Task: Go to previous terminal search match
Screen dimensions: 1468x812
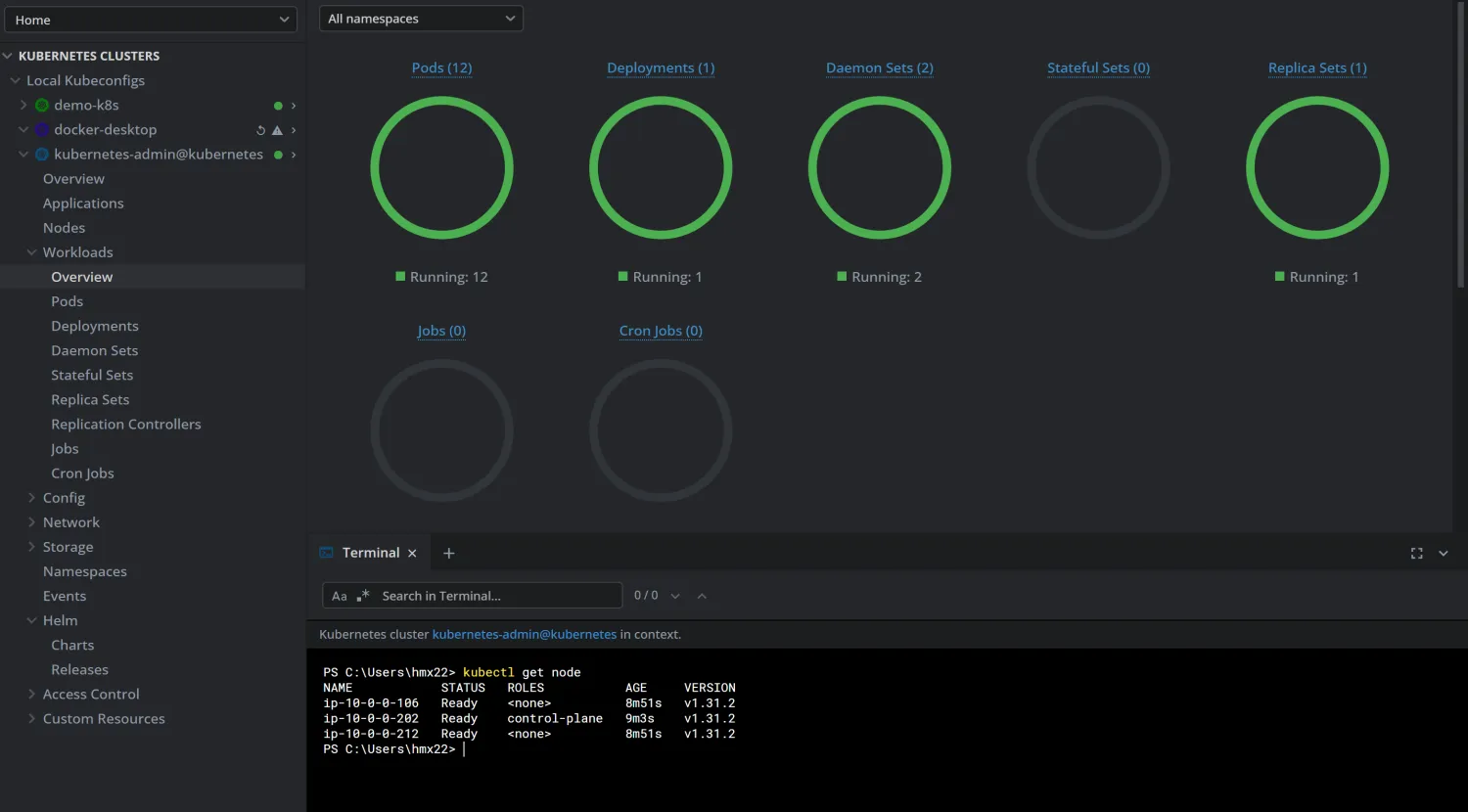Action: click(702, 596)
